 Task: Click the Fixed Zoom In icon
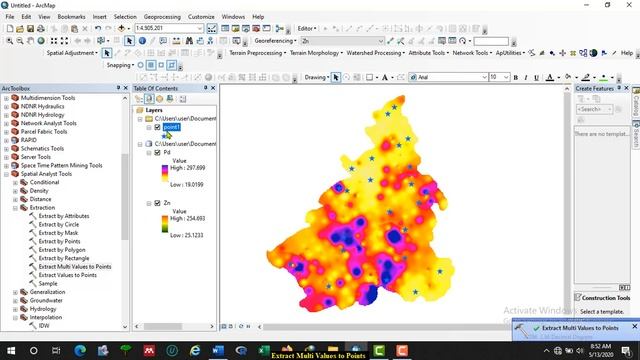[x=54, y=41]
